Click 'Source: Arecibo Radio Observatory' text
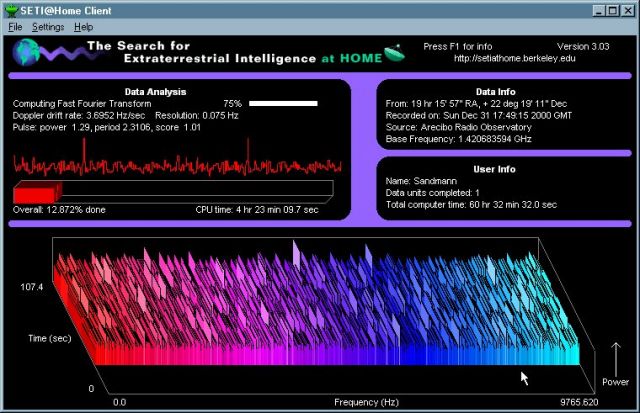 458,127
